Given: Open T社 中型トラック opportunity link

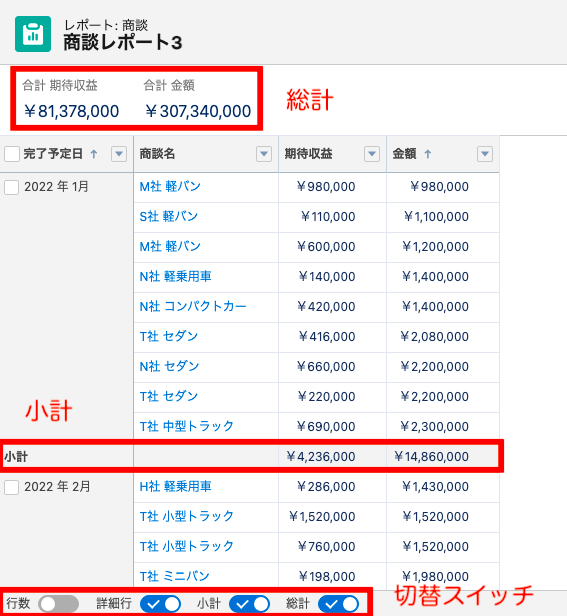Looking at the screenshot, I should point(187,426).
